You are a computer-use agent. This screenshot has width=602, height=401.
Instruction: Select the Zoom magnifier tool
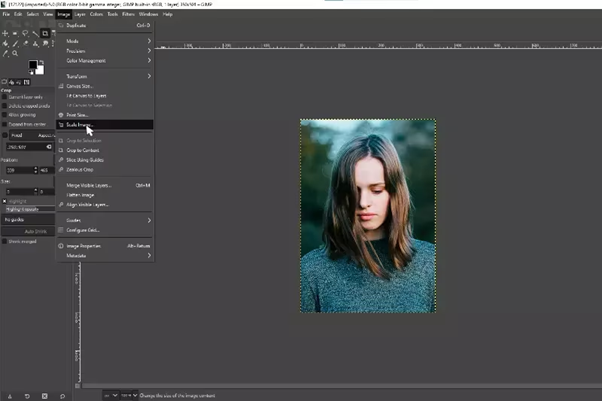pyautogui.click(x=15, y=53)
